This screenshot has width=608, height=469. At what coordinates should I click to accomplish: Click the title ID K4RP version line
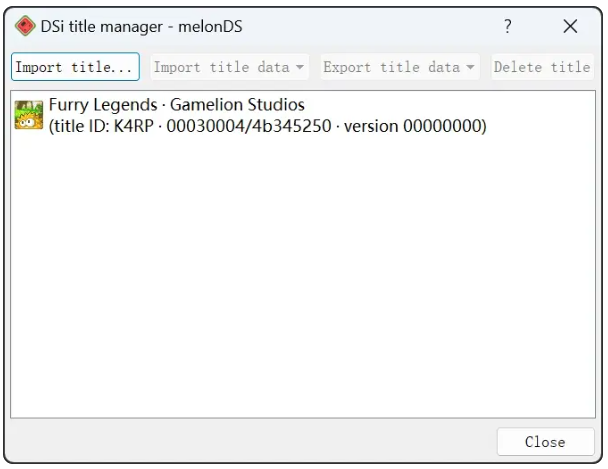point(268,126)
